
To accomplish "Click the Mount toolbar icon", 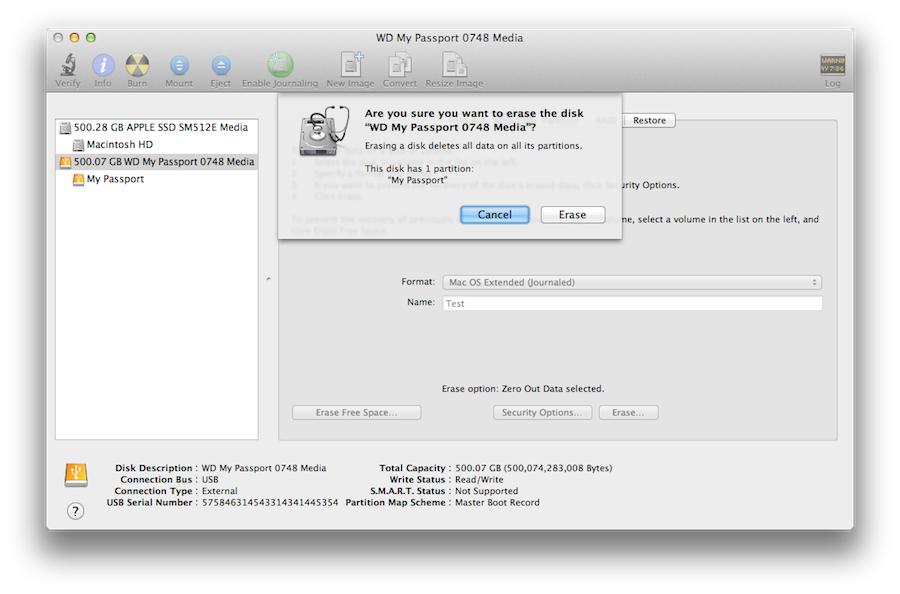I will [x=179, y=66].
